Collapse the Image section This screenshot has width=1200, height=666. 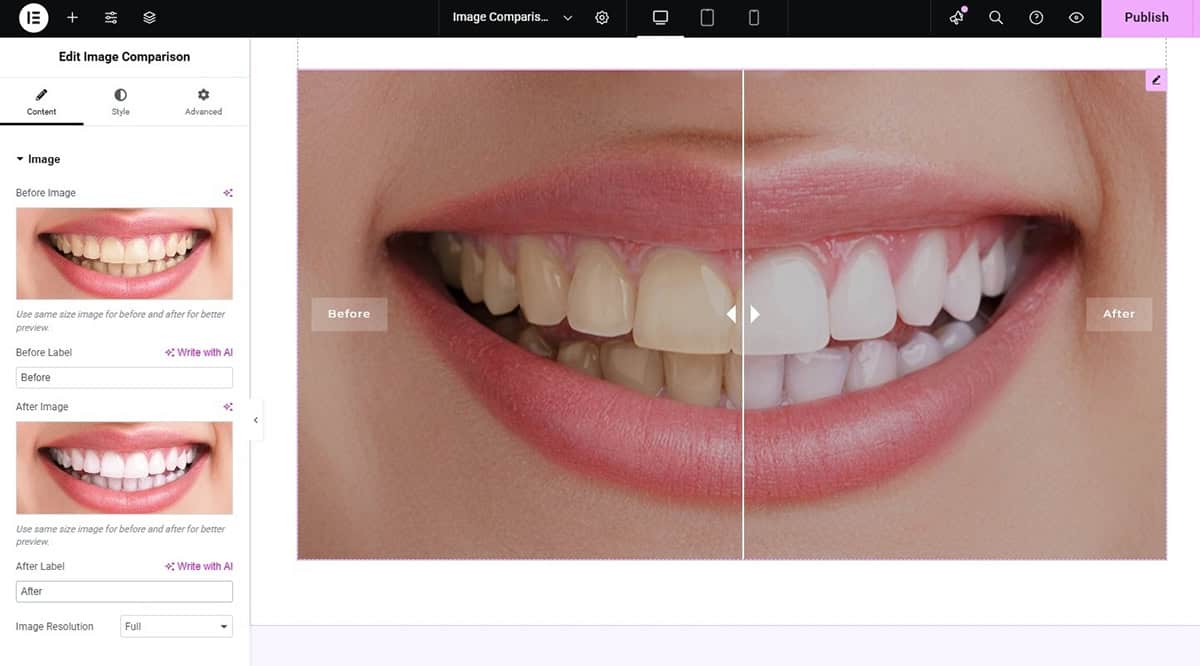(x=38, y=159)
